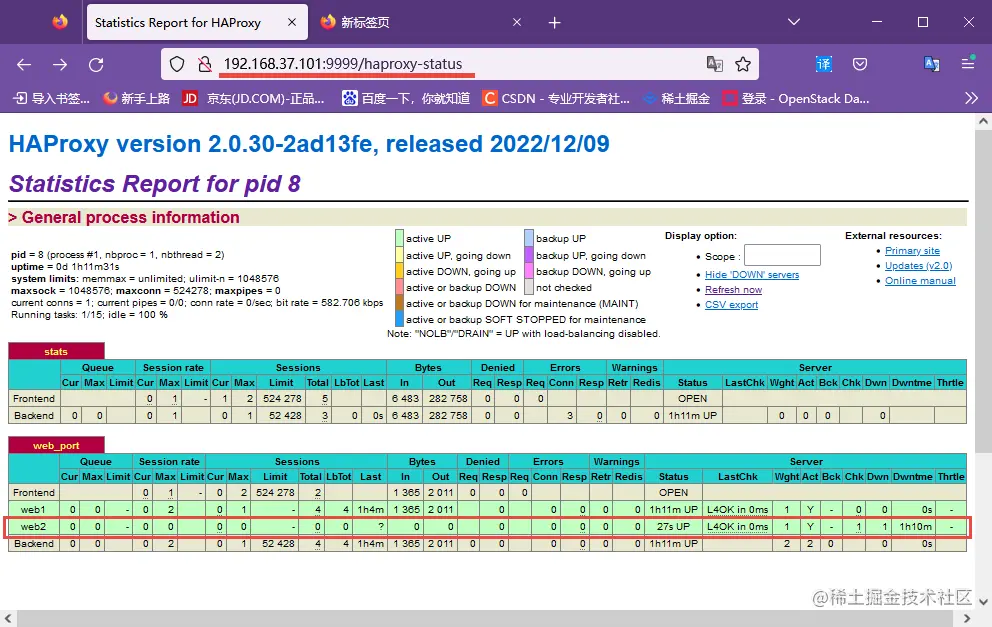992x627 pixels.
Task: List all tabs dropdown arrow
Action: tap(794, 22)
